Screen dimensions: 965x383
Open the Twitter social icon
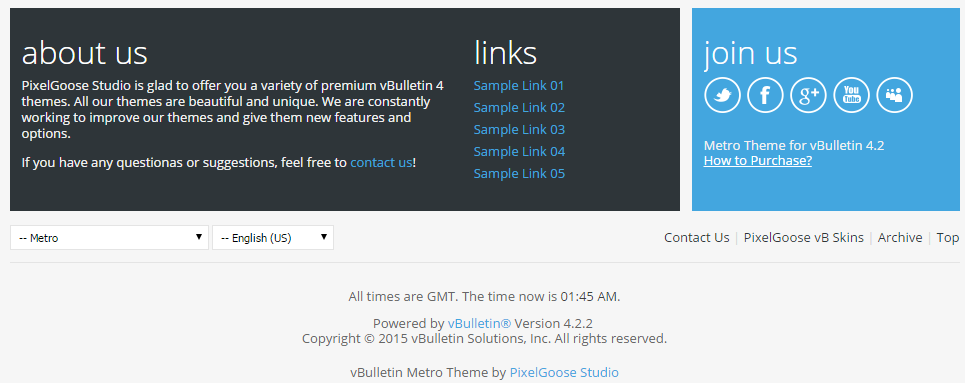point(722,95)
